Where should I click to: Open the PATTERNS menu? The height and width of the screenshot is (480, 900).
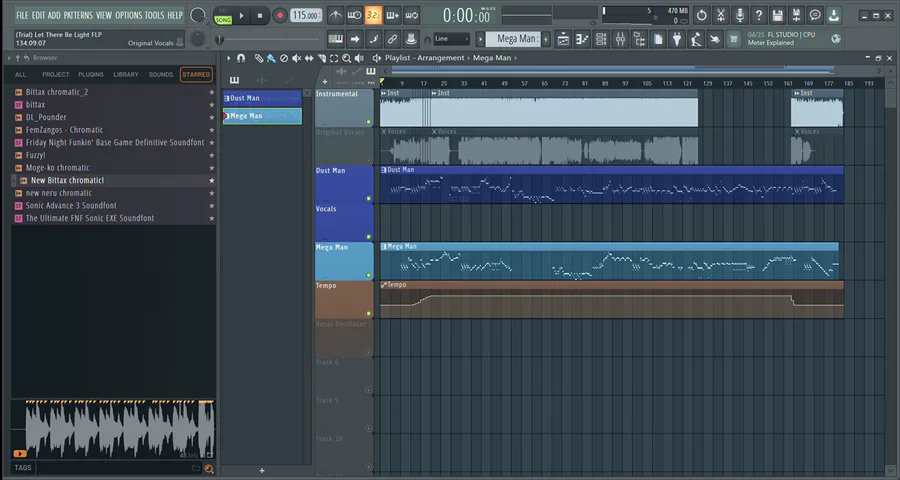[78, 15]
